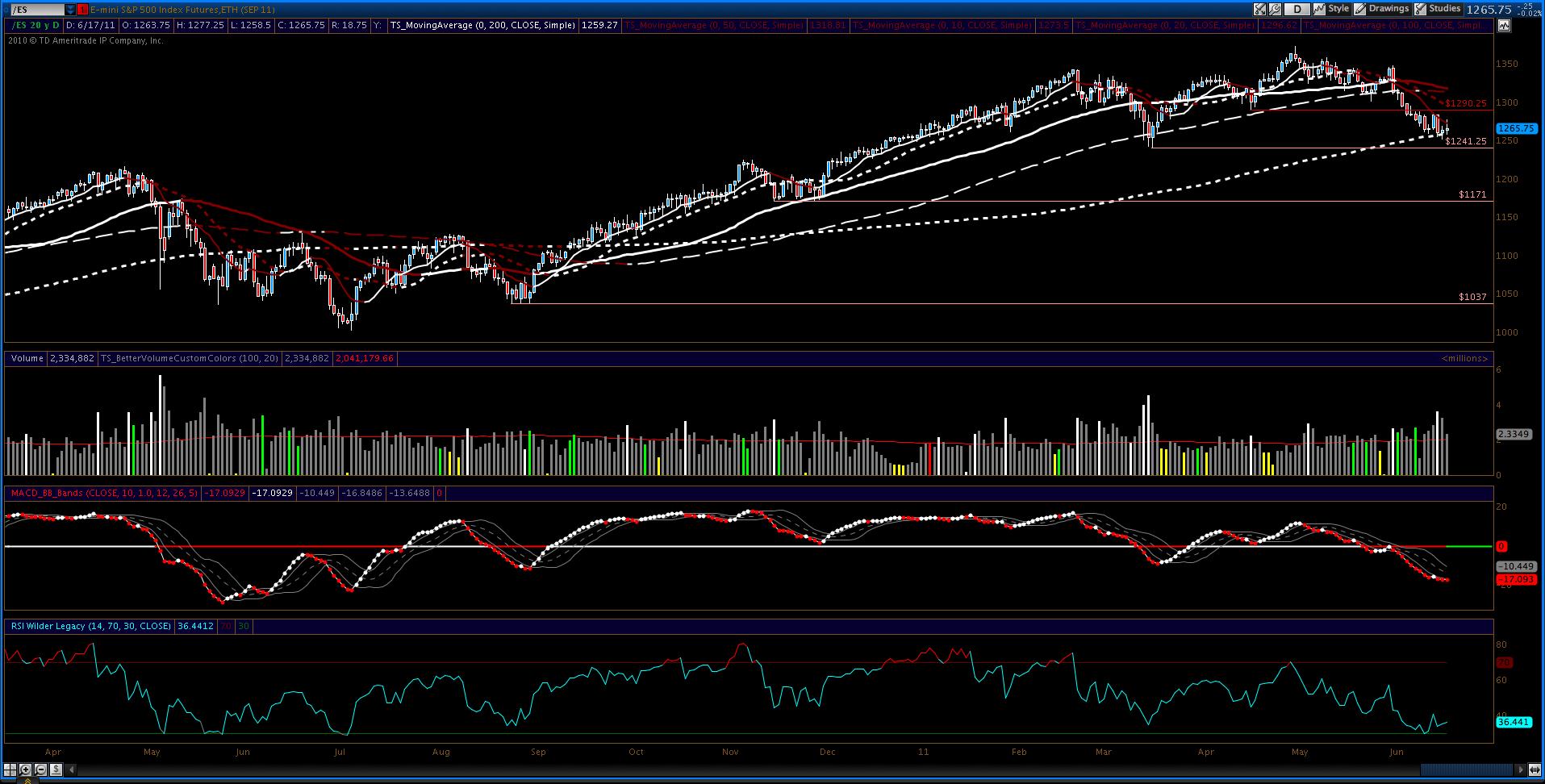Select the RSI Wilder Legacy study label
Image resolution: width=1545 pixels, height=784 pixels.
90,626
